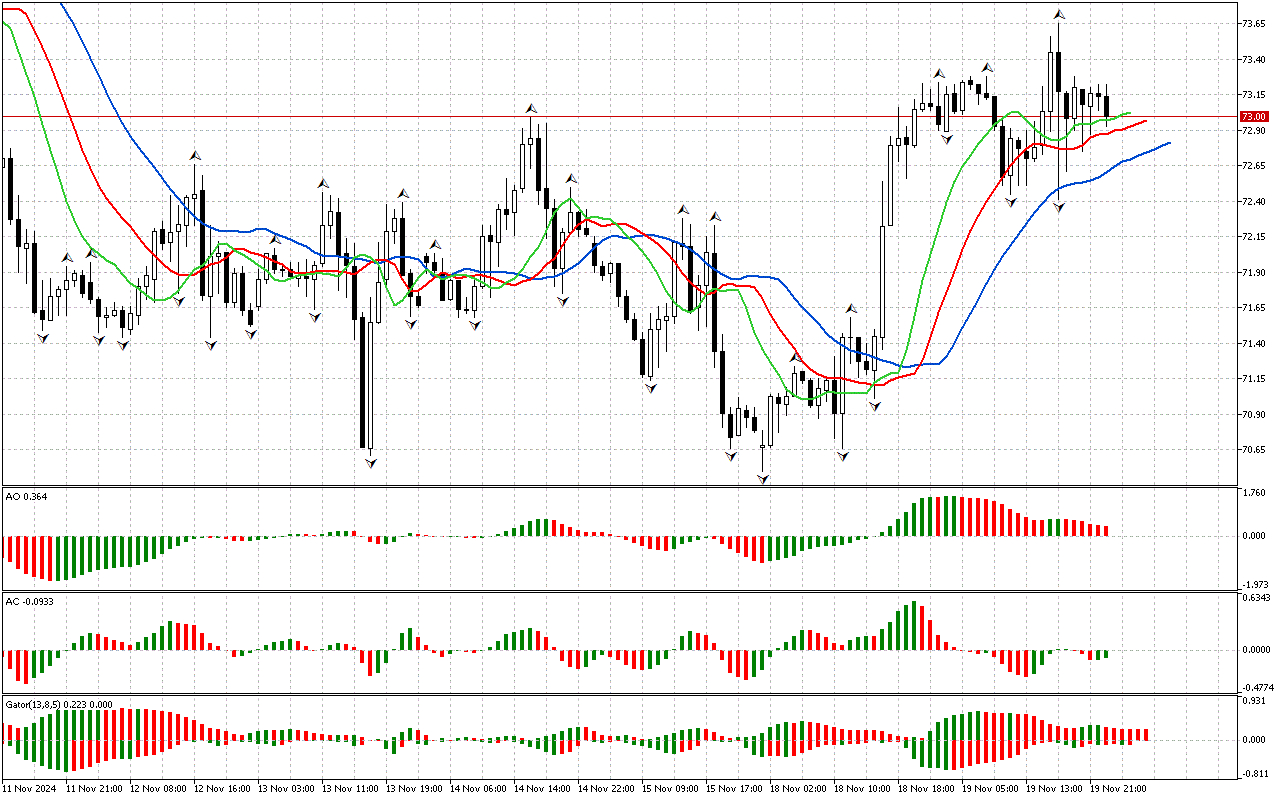Image resolution: width=1280 pixels, height=800 pixels.
Task: Select the 19 Nov 13:00 time label
Action: click(1055, 789)
